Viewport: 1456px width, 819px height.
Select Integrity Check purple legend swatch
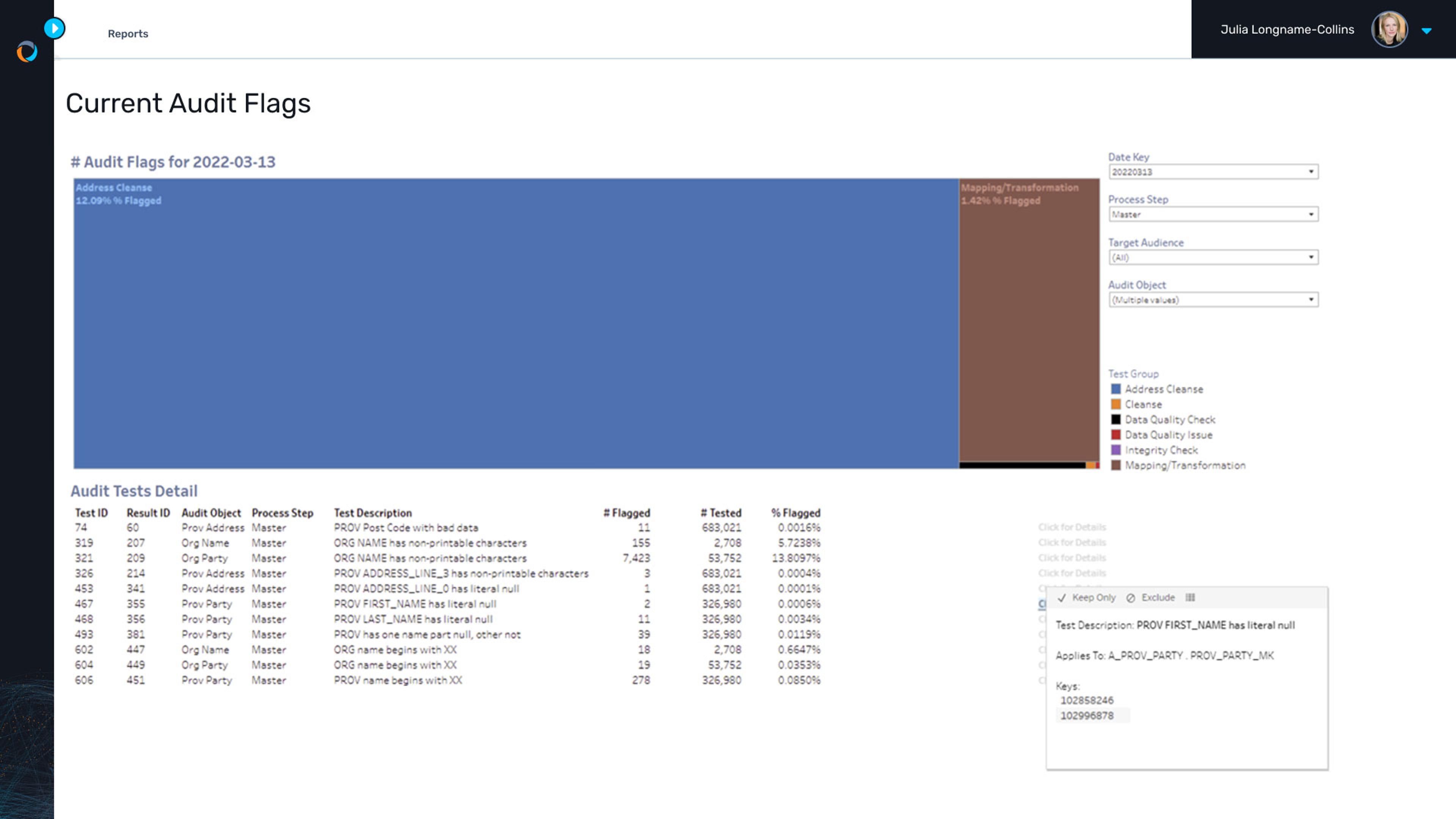tap(1116, 450)
